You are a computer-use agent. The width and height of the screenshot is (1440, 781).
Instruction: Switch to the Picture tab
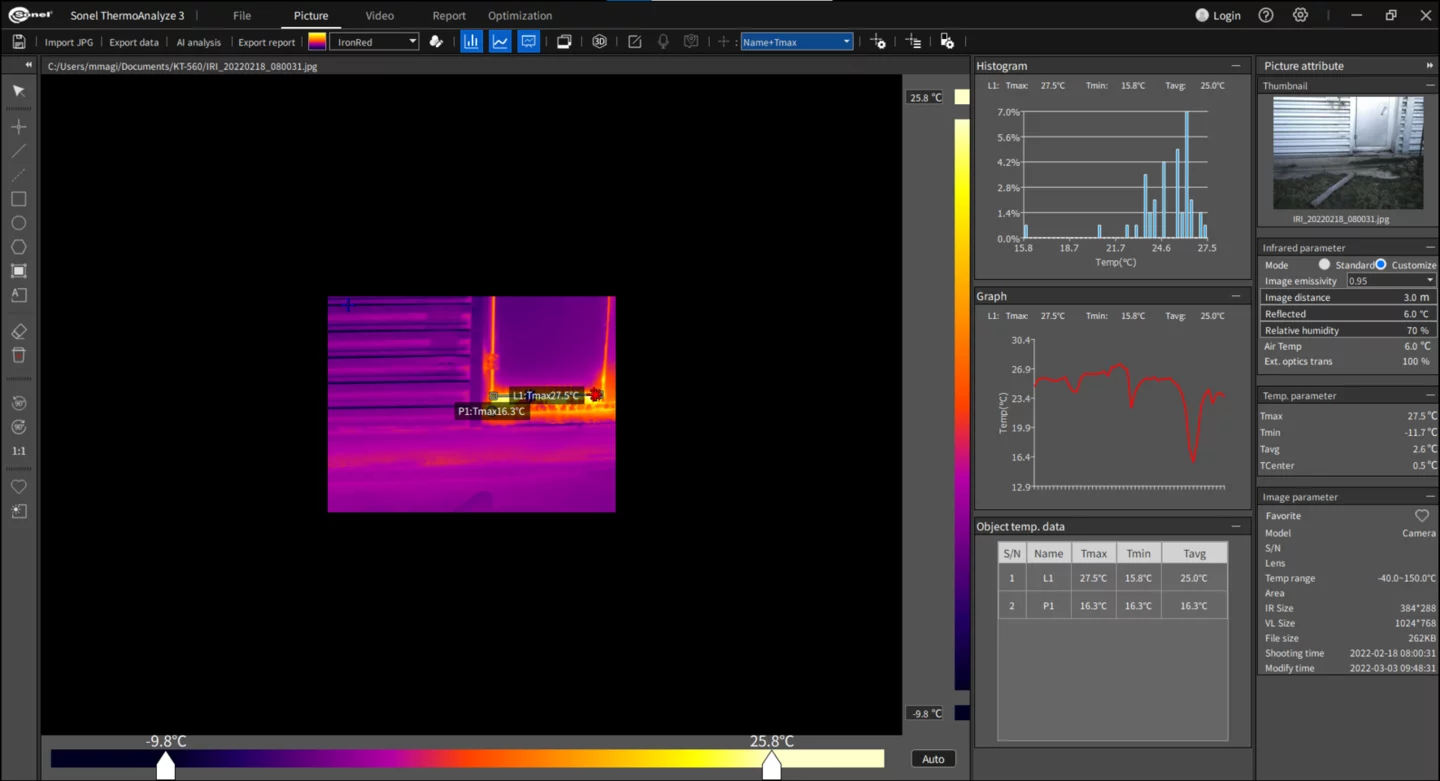[x=311, y=15]
